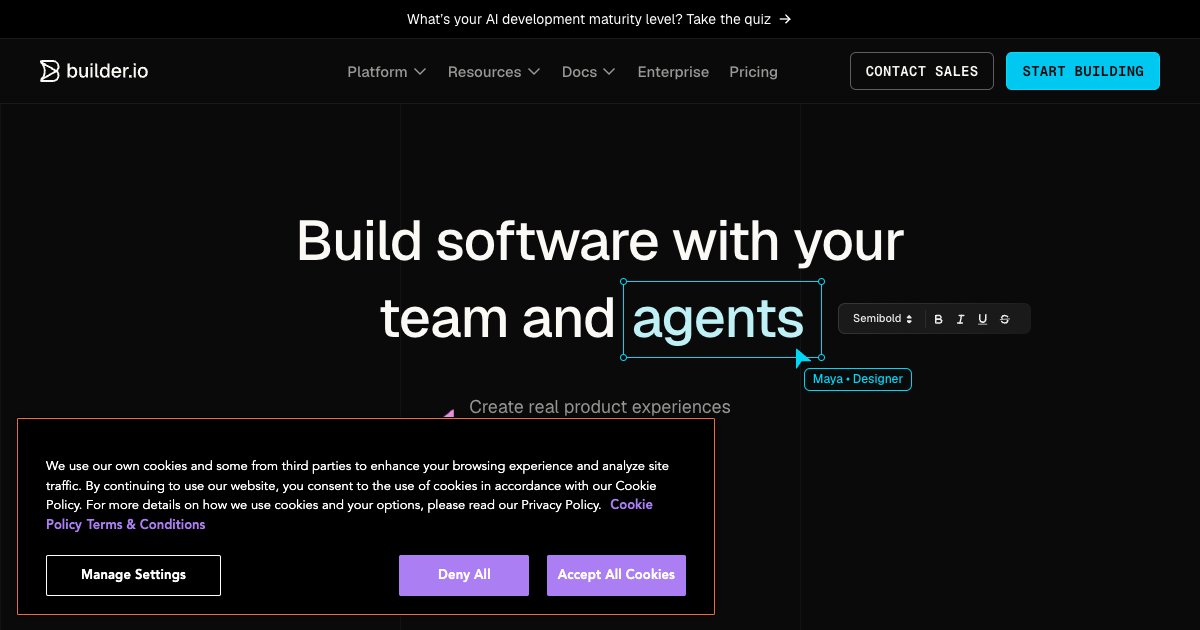The width and height of the screenshot is (1200, 630).
Task: Expand the Resources menu
Action: [x=494, y=72]
